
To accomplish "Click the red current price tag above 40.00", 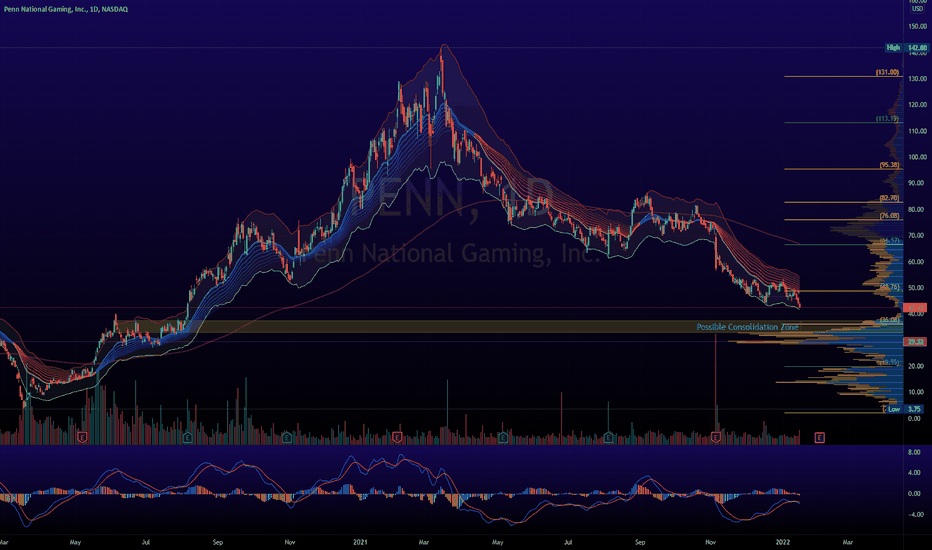I will click(x=915, y=307).
